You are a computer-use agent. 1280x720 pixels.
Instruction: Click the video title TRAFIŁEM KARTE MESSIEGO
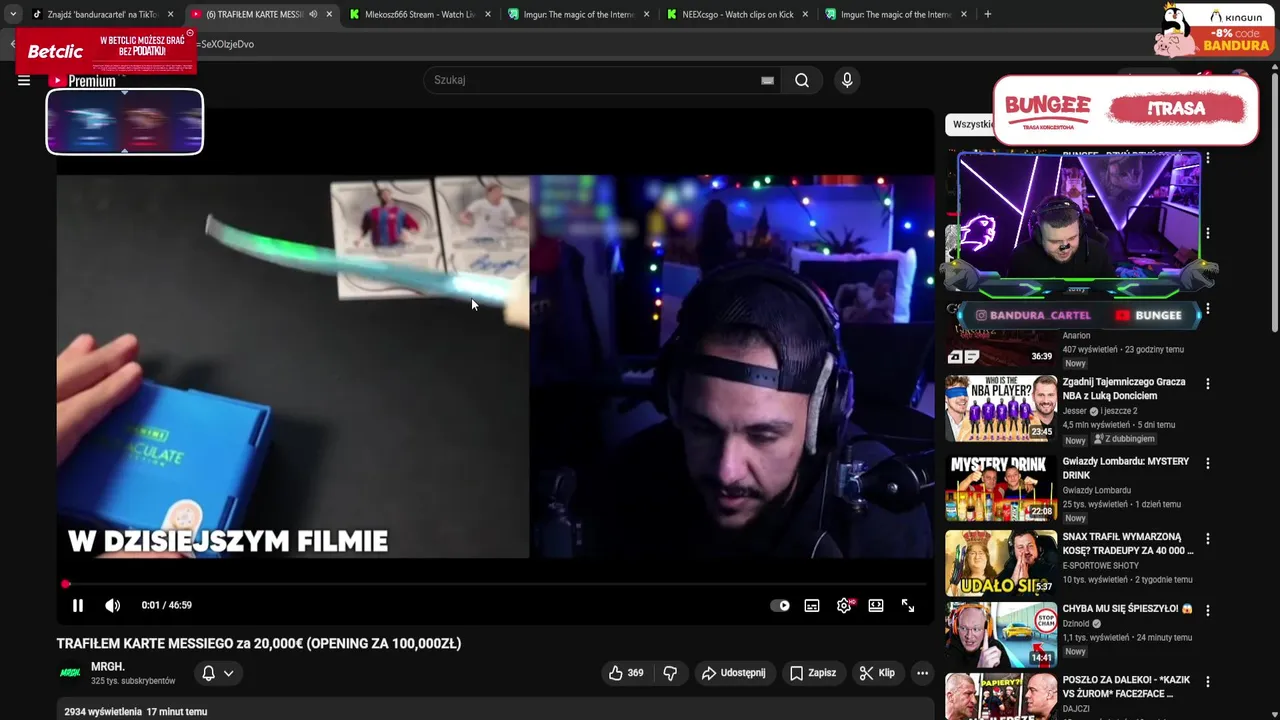(259, 643)
